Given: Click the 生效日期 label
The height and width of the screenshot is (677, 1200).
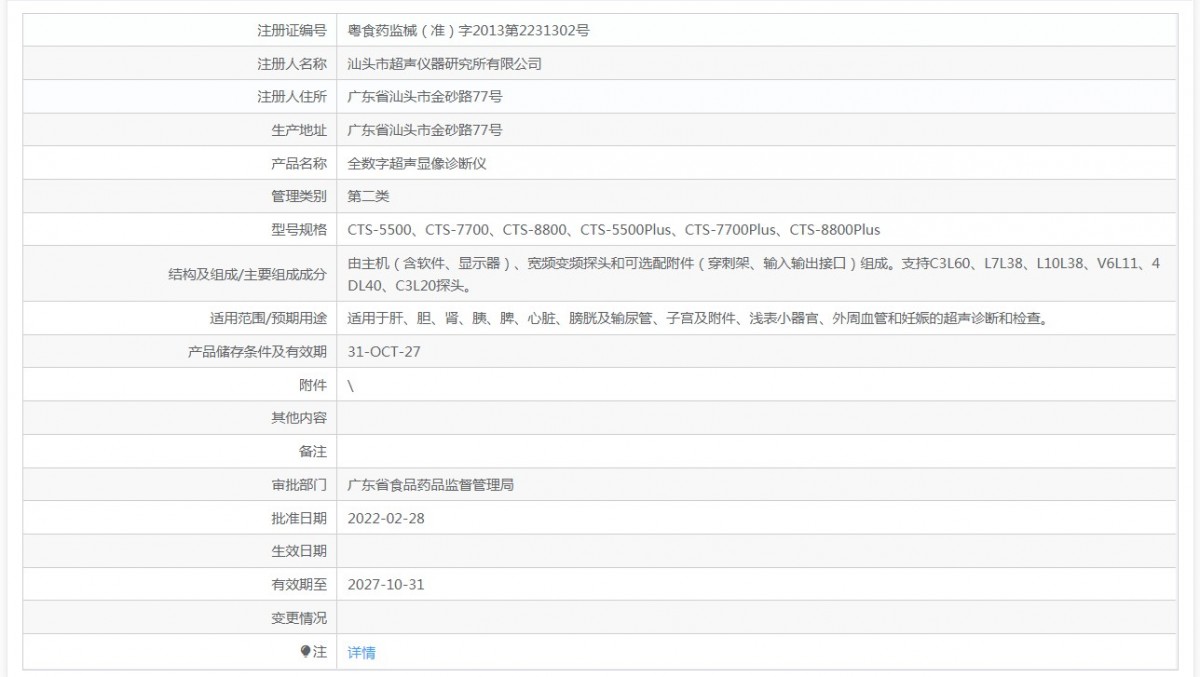Looking at the screenshot, I should pyautogui.click(x=298, y=551).
